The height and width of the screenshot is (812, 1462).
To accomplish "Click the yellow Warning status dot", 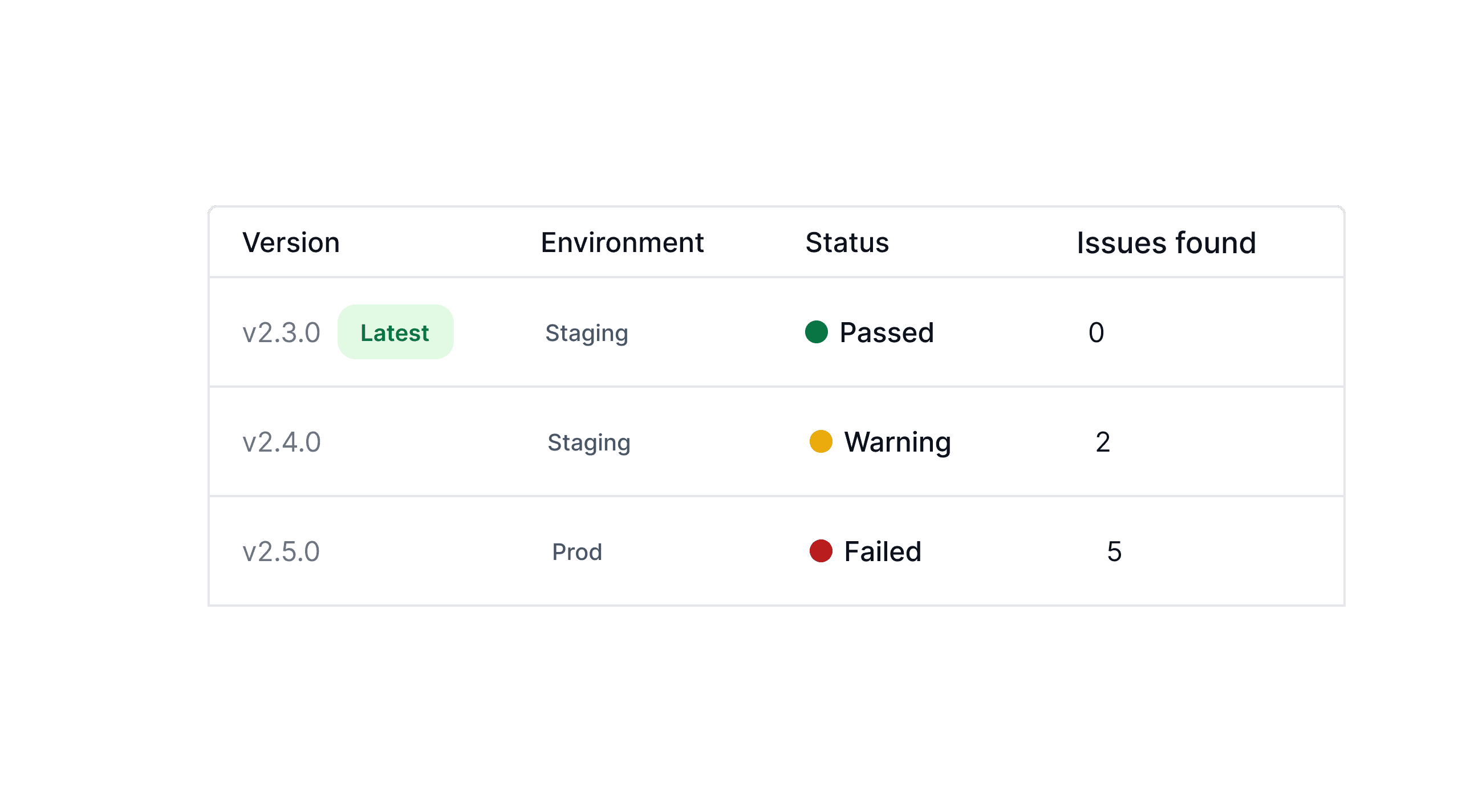I will pyautogui.click(x=821, y=441).
